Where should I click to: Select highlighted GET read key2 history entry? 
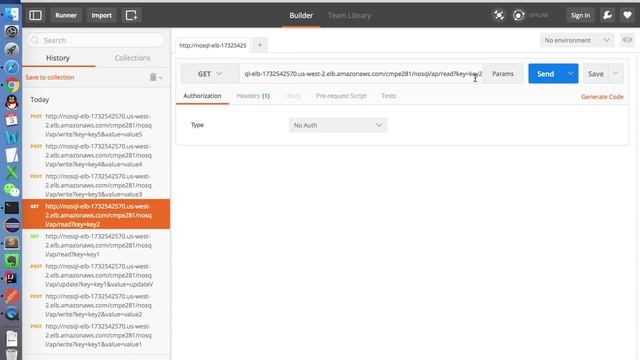coord(96,215)
